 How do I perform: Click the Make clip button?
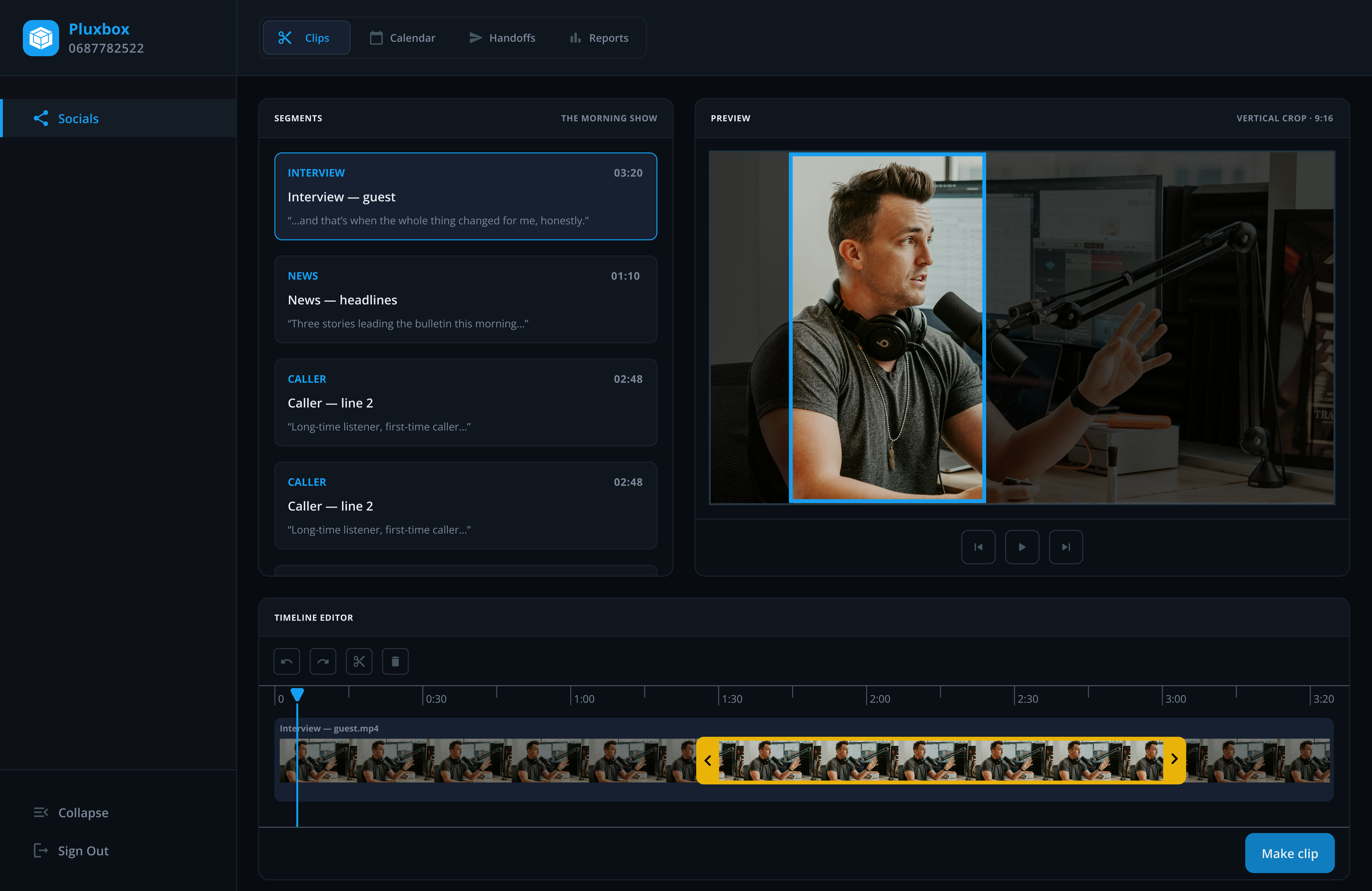1290,853
